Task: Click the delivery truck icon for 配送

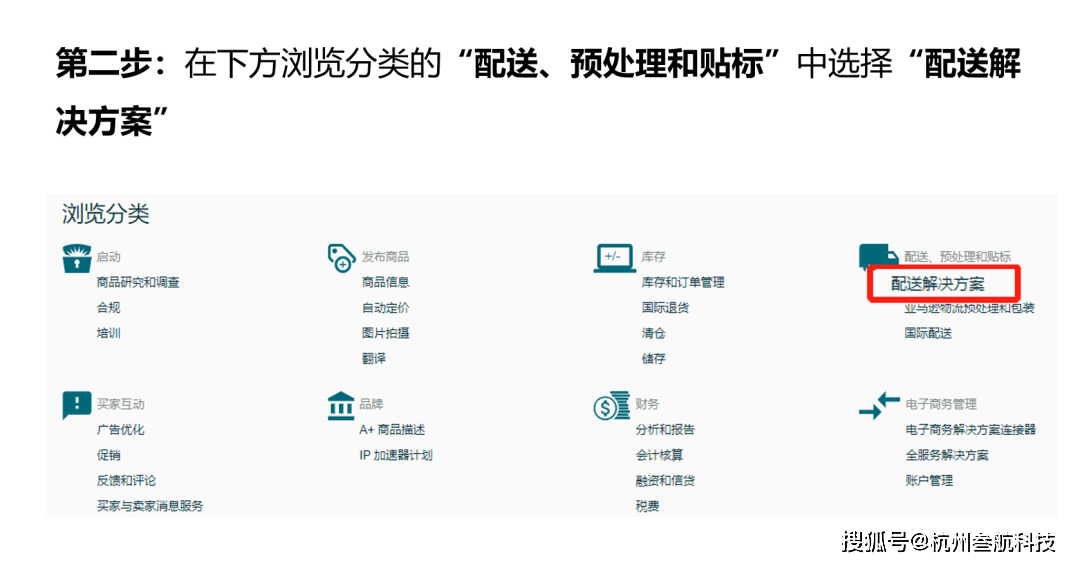Action: pyautogui.click(x=878, y=257)
